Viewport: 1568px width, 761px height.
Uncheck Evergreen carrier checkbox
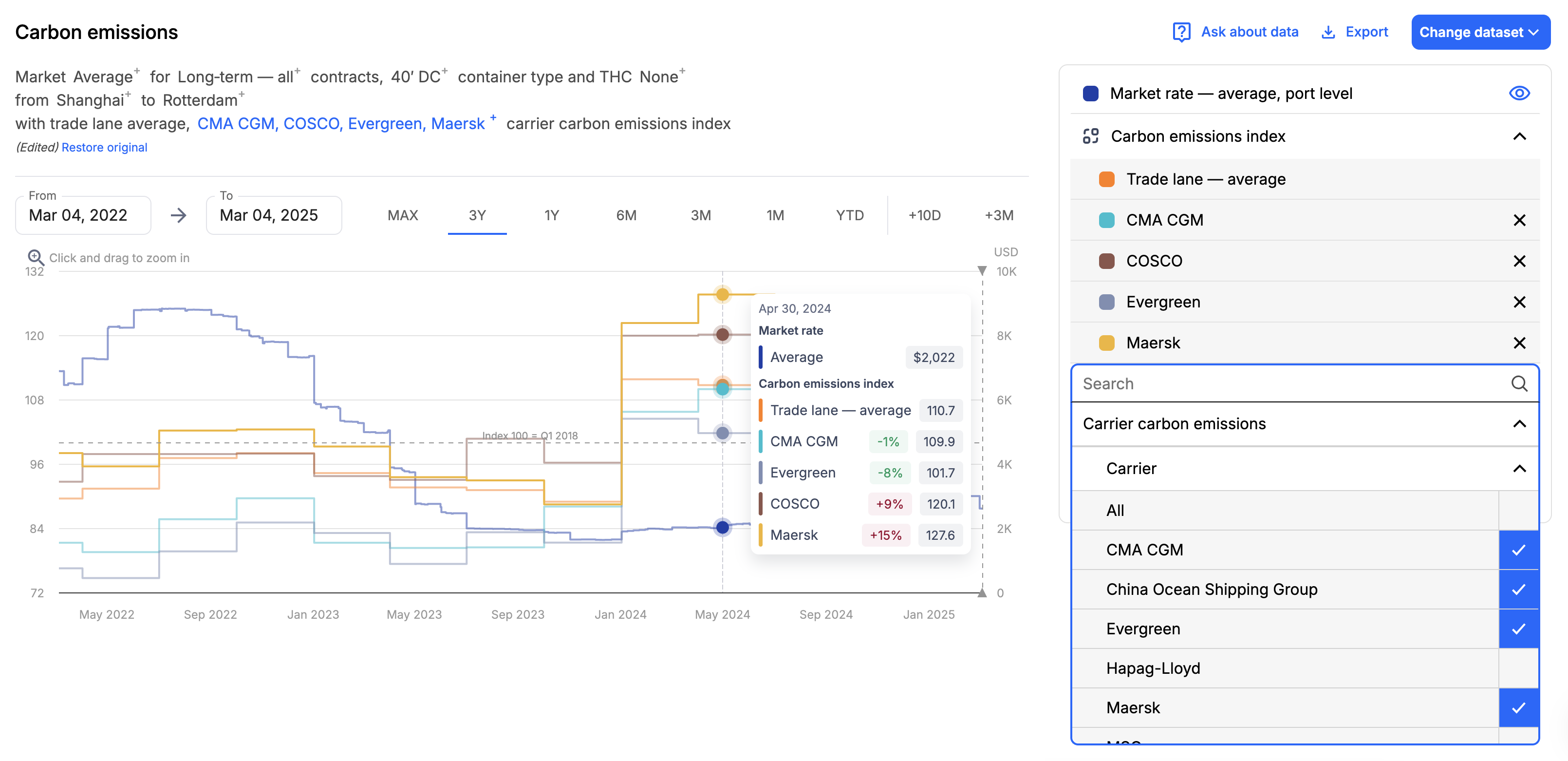click(x=1519, y=629)
